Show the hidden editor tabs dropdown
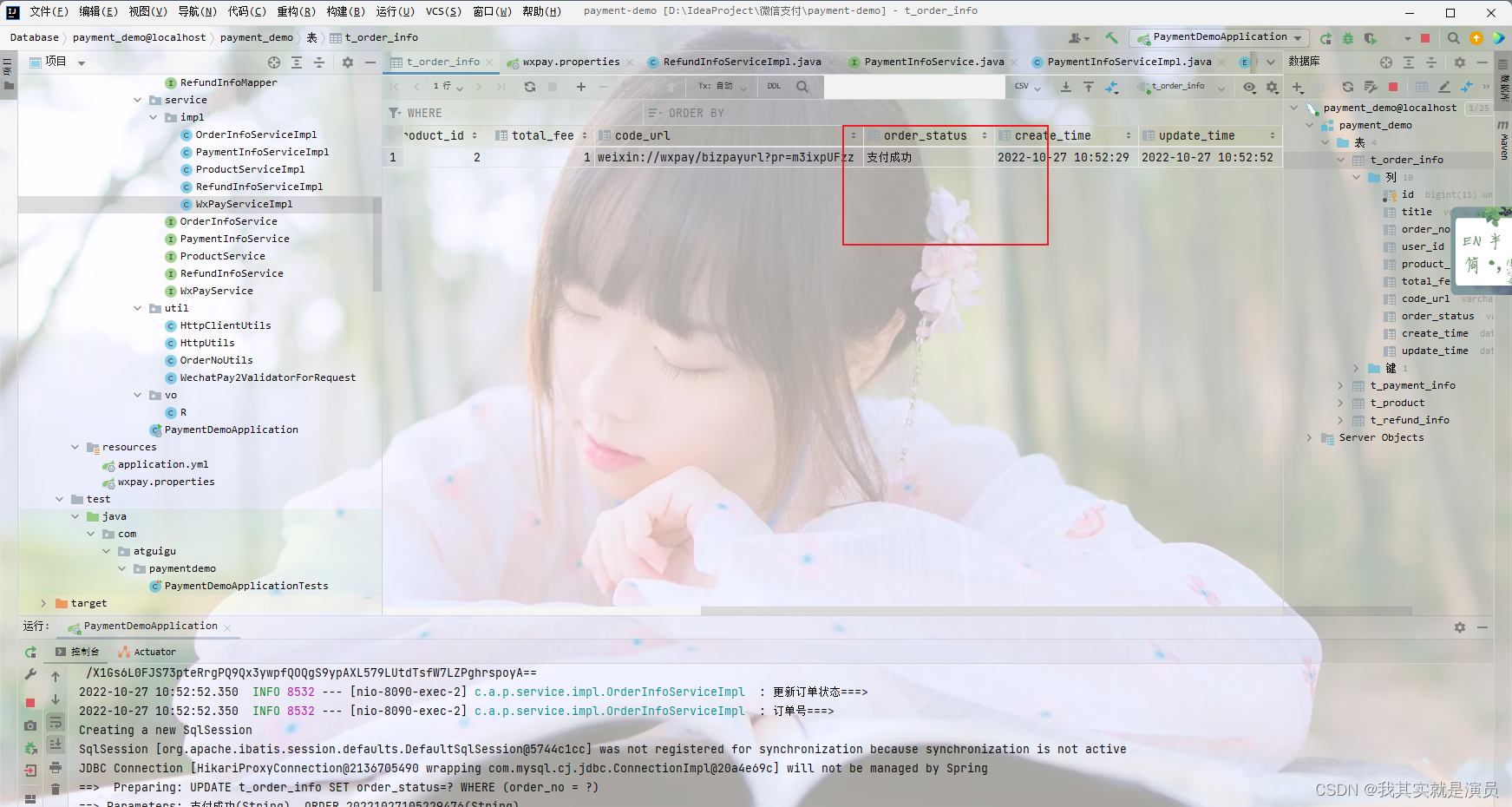The width and height of the screenshot is (1512, 807). click(x=1271, y=62)
